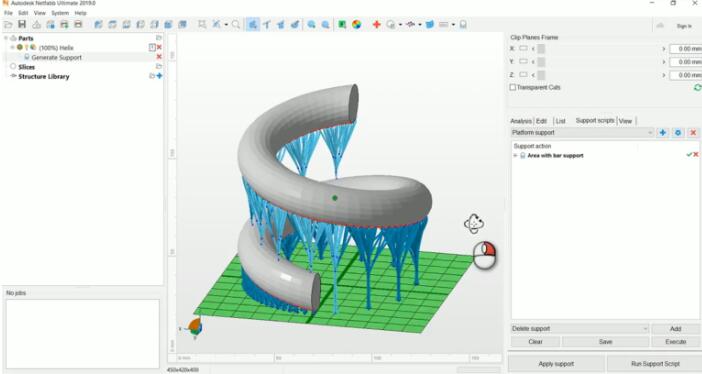The image size is (702, 374).
Task: Remove Generate Support with its red X
Action: [159, 57]
